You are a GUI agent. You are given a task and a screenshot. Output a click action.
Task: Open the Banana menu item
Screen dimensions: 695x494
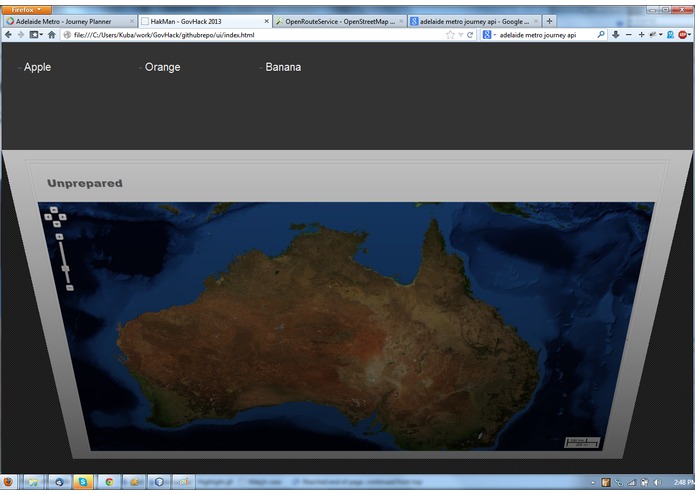coord(283,67)
